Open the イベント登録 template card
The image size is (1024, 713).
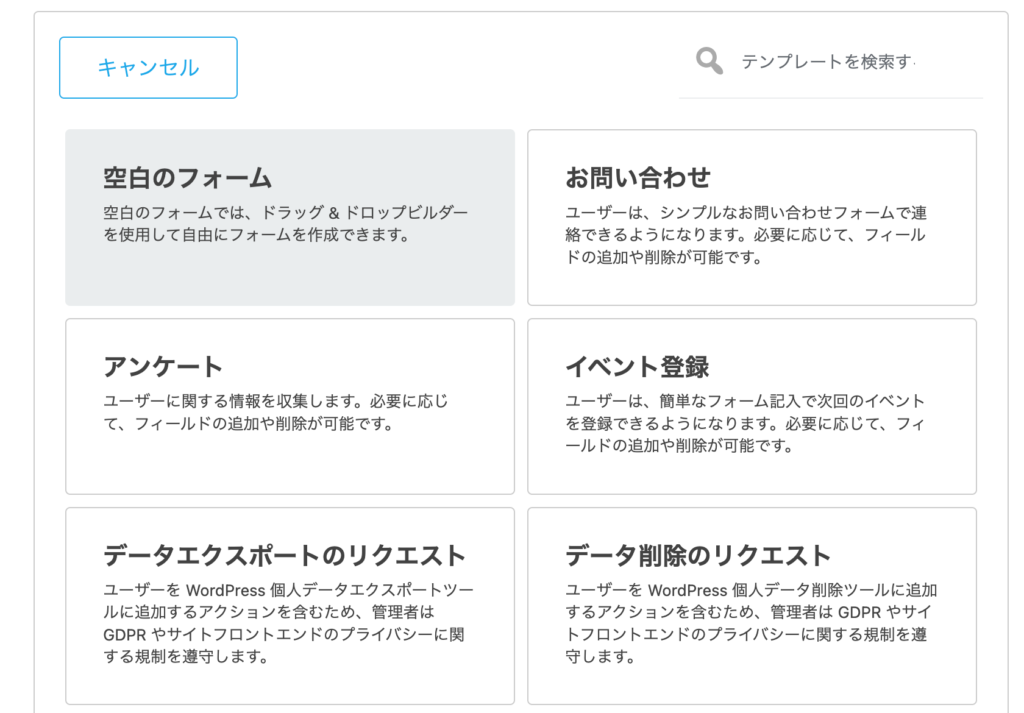tap(752, 406)
